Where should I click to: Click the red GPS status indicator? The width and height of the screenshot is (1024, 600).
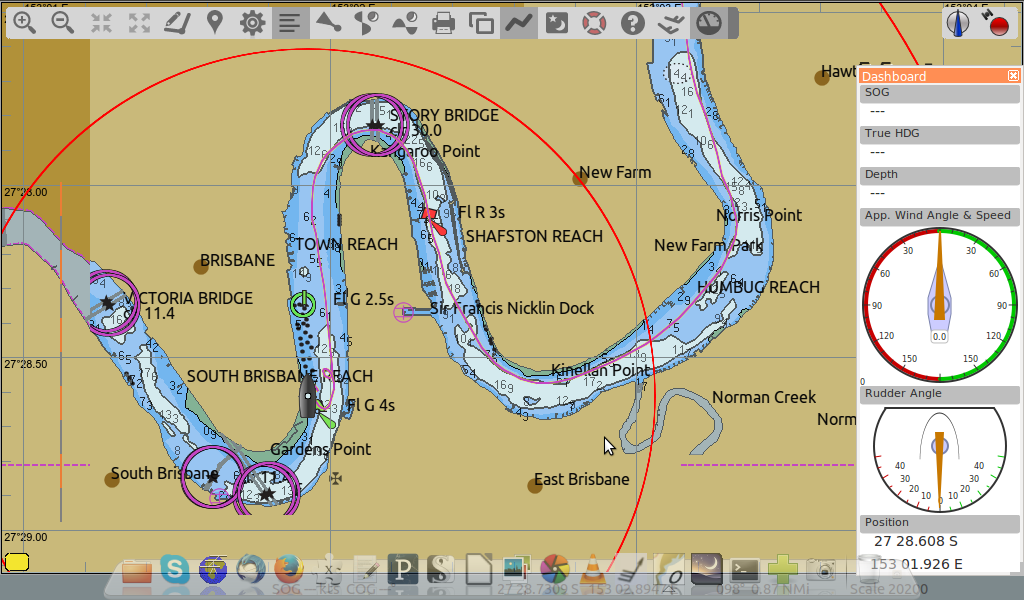click(x=998, y=24)
